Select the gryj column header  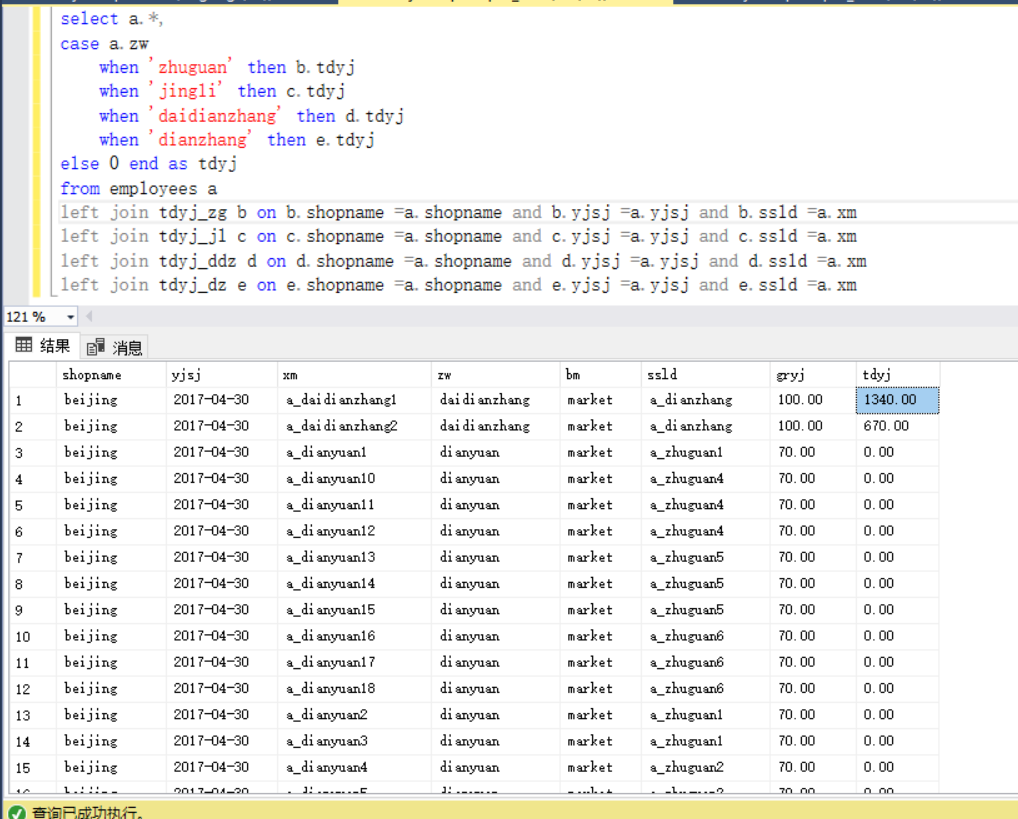(x=813, y=375)
